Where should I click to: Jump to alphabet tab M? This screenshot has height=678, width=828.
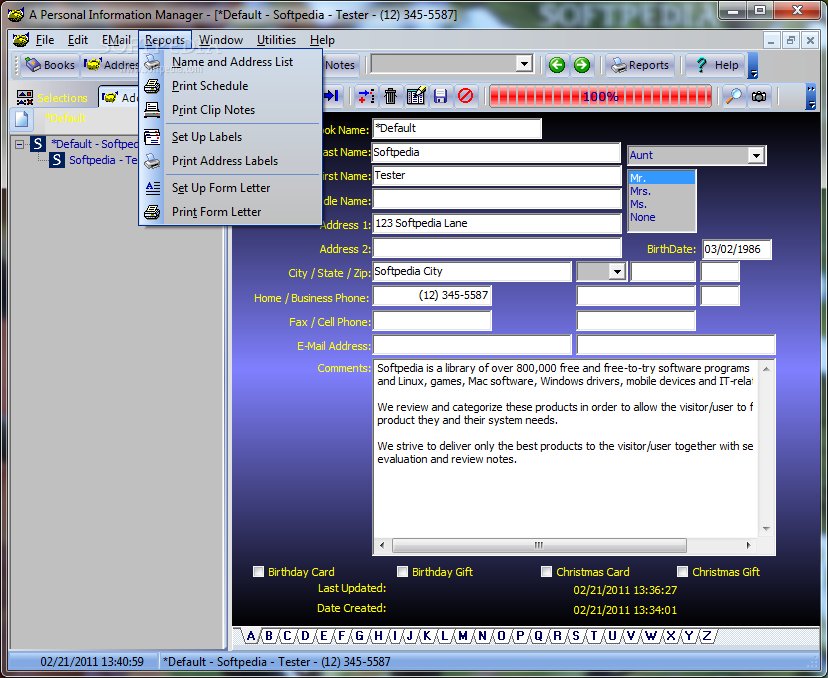[463, 636]
